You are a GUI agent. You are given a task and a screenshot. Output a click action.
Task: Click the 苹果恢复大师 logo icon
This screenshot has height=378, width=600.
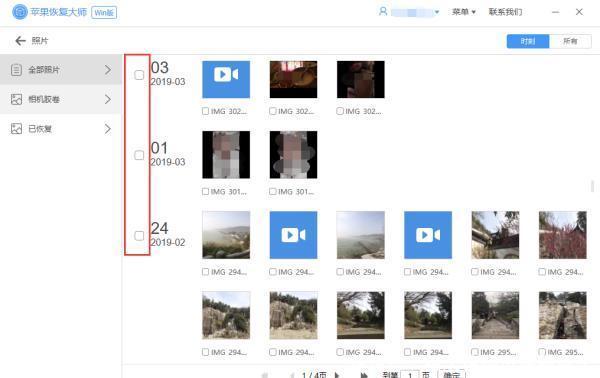point(20,12)
